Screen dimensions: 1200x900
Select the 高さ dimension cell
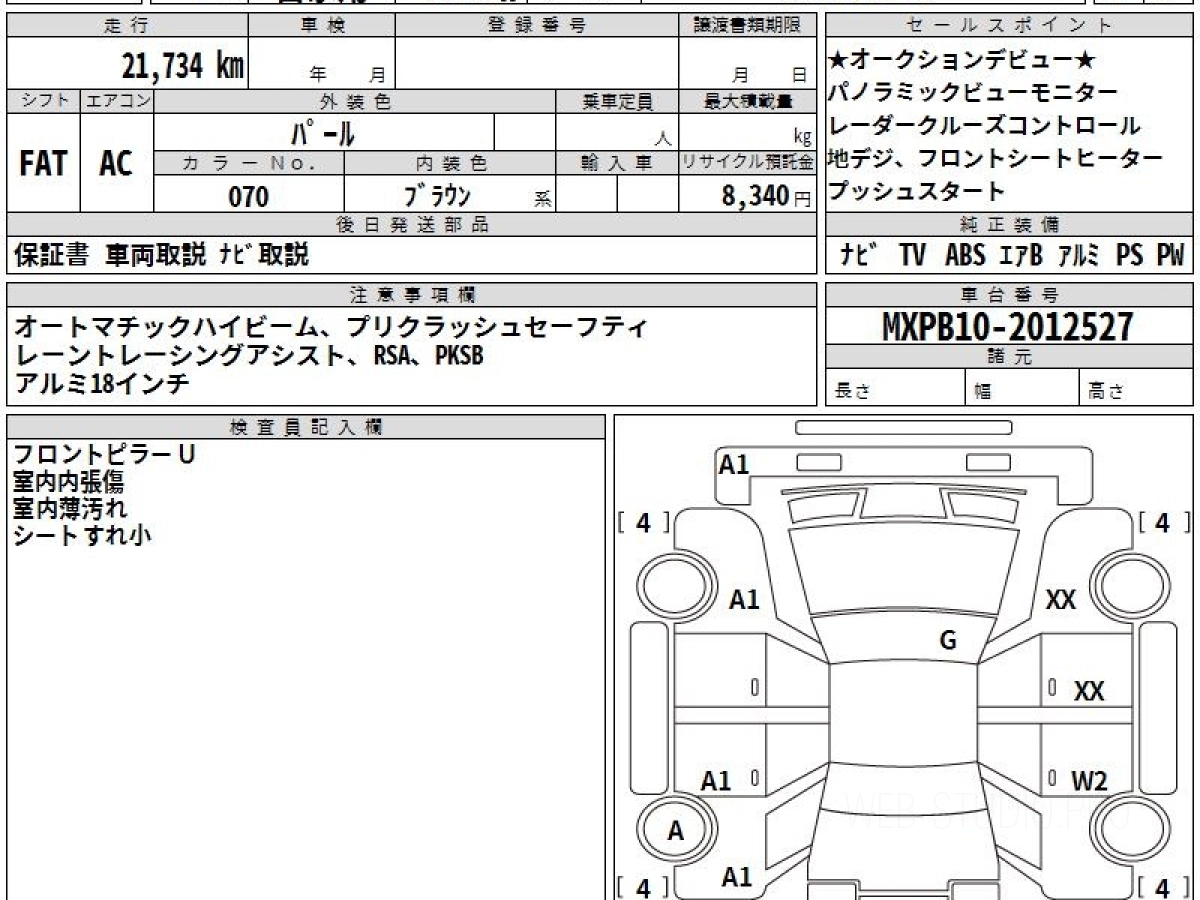pos(1137,388)
